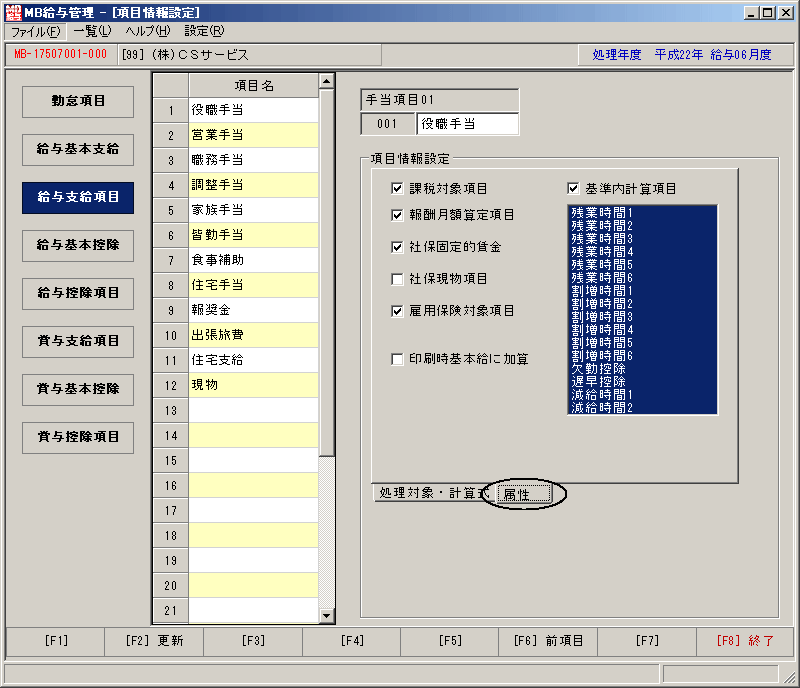
Task: Open 賞与支給項目 section
Action: 78,341
